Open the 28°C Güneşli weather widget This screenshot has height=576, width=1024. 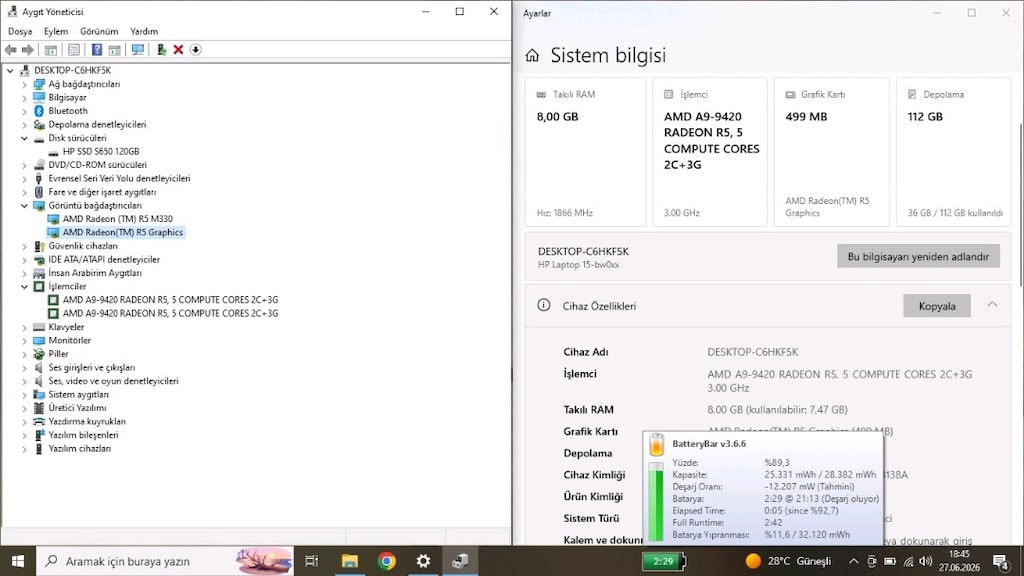[x=788, y=561]
